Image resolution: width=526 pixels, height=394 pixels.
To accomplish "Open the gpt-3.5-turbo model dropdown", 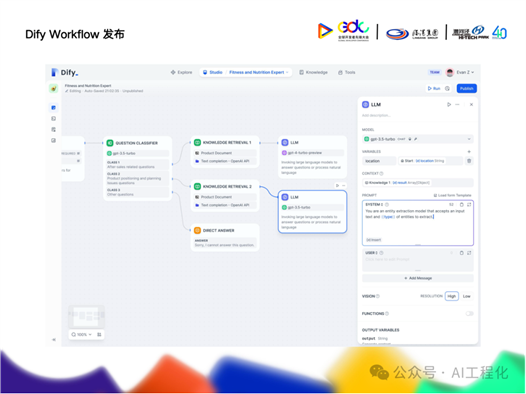I will tap(418, 139).
